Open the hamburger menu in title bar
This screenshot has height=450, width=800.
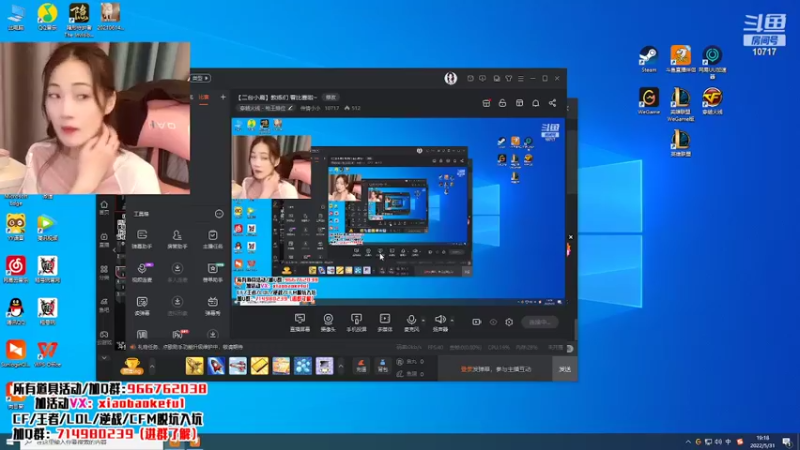coord(521,78)
